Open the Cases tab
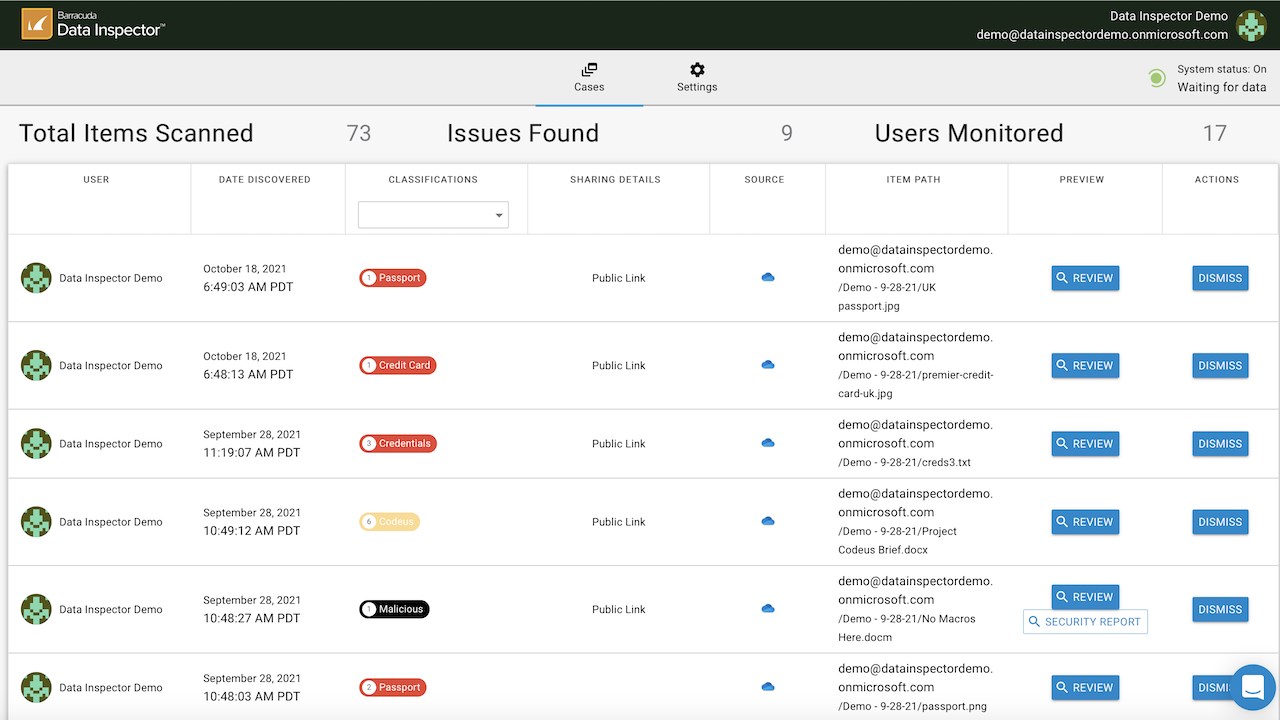 click(x=589, y=77)
